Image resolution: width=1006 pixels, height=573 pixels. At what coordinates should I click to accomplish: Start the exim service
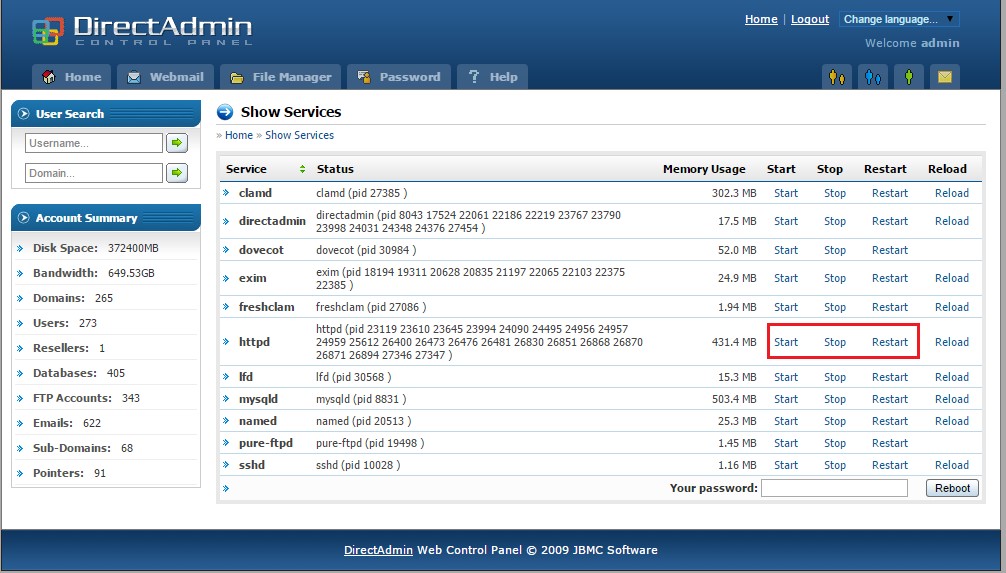tap(786, 278)
